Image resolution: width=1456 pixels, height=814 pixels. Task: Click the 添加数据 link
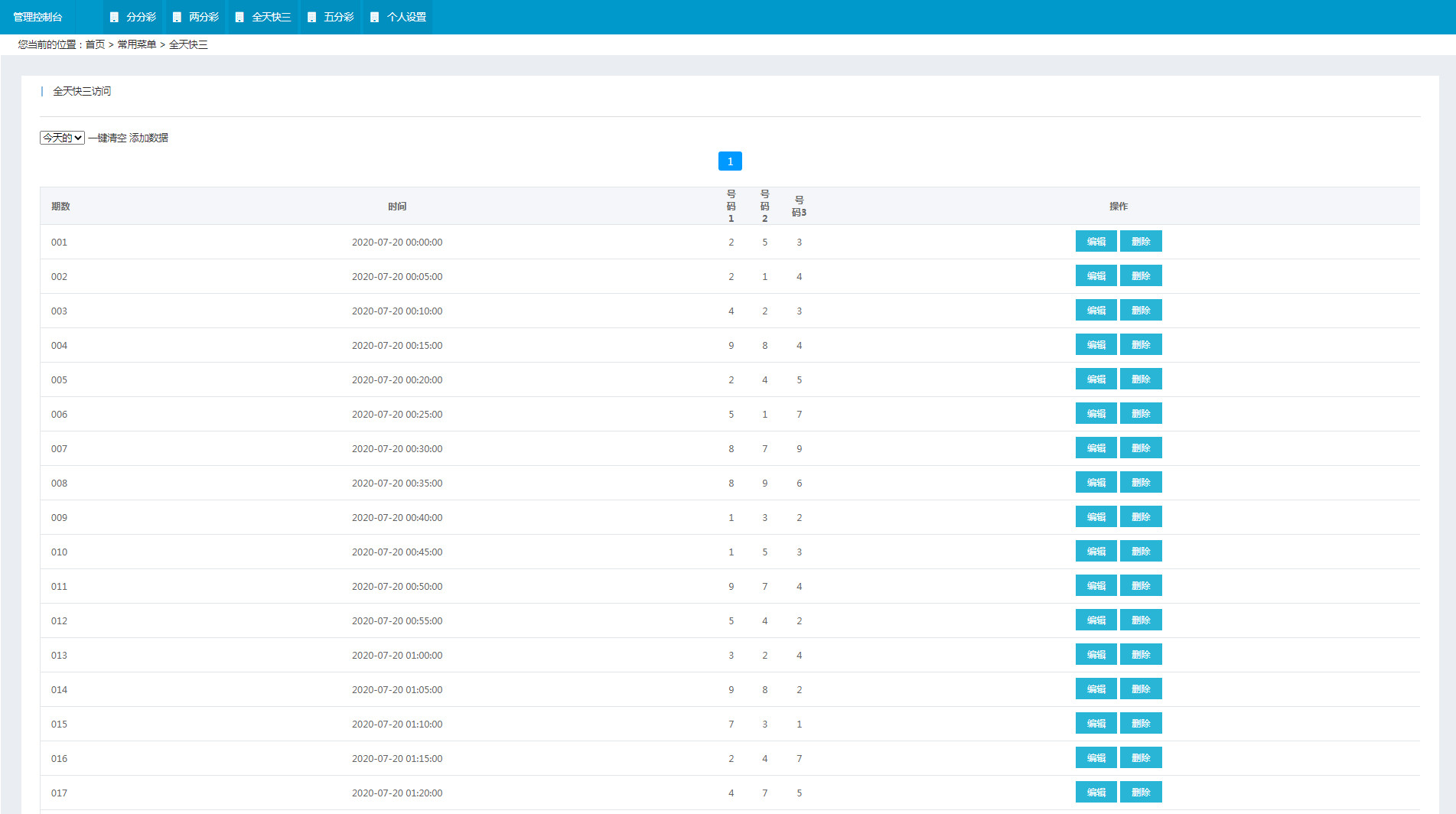coord(149,138)
